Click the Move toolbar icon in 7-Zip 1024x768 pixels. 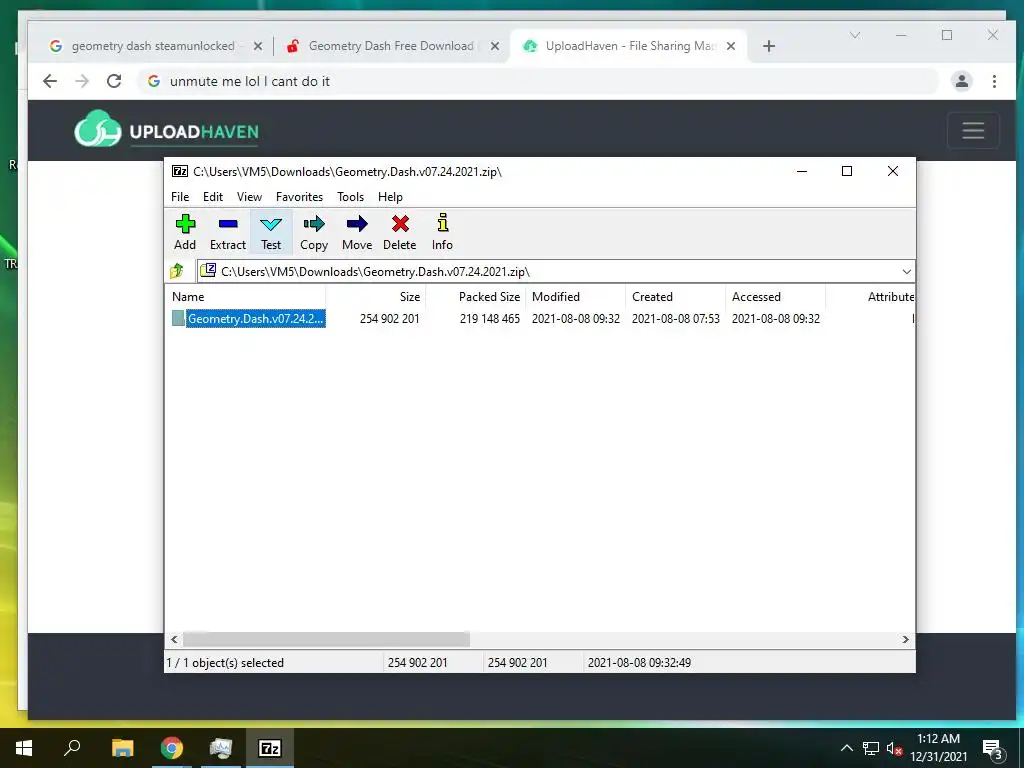357,232
